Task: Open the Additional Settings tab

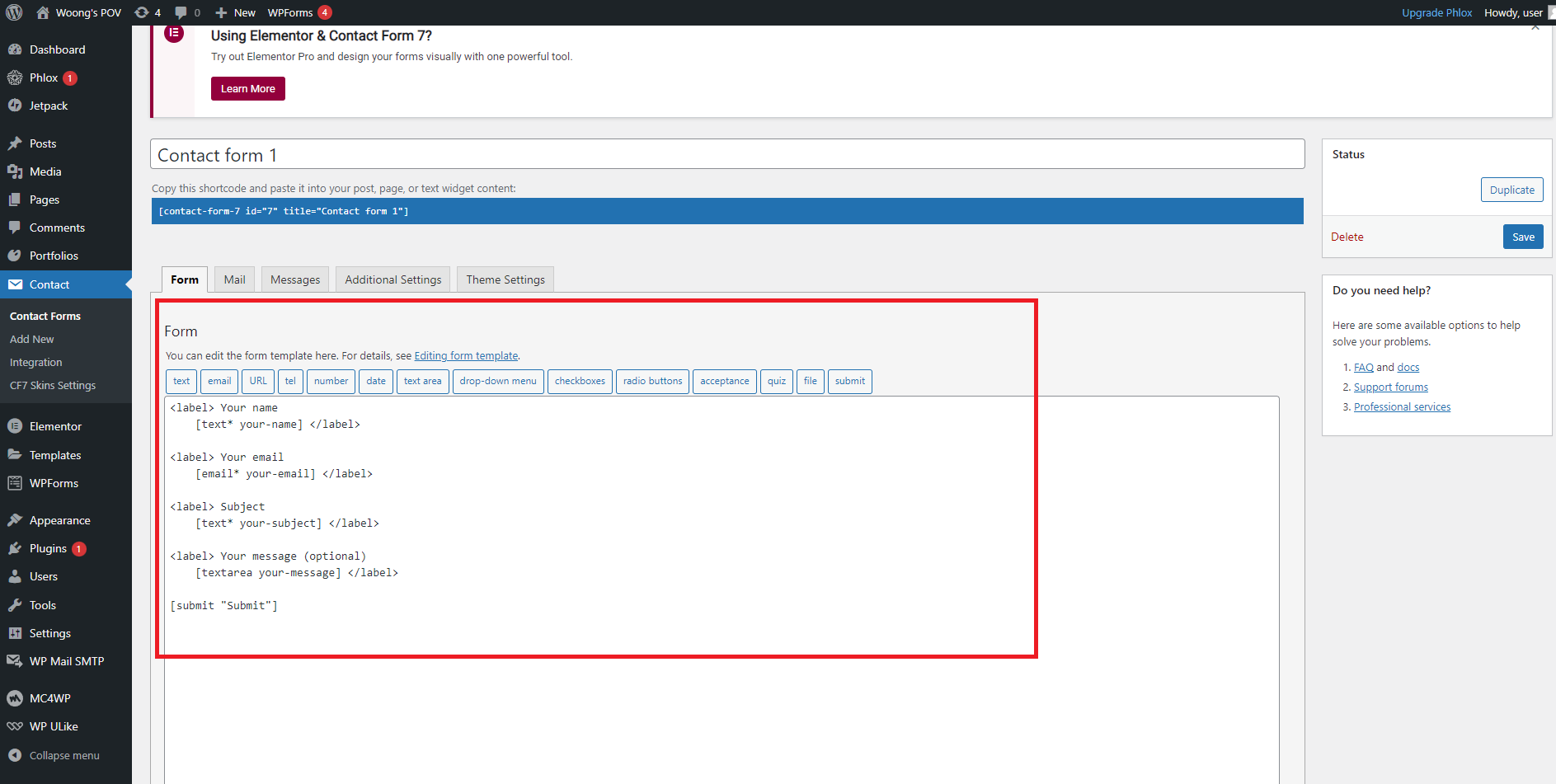Action: pos(393,279)
